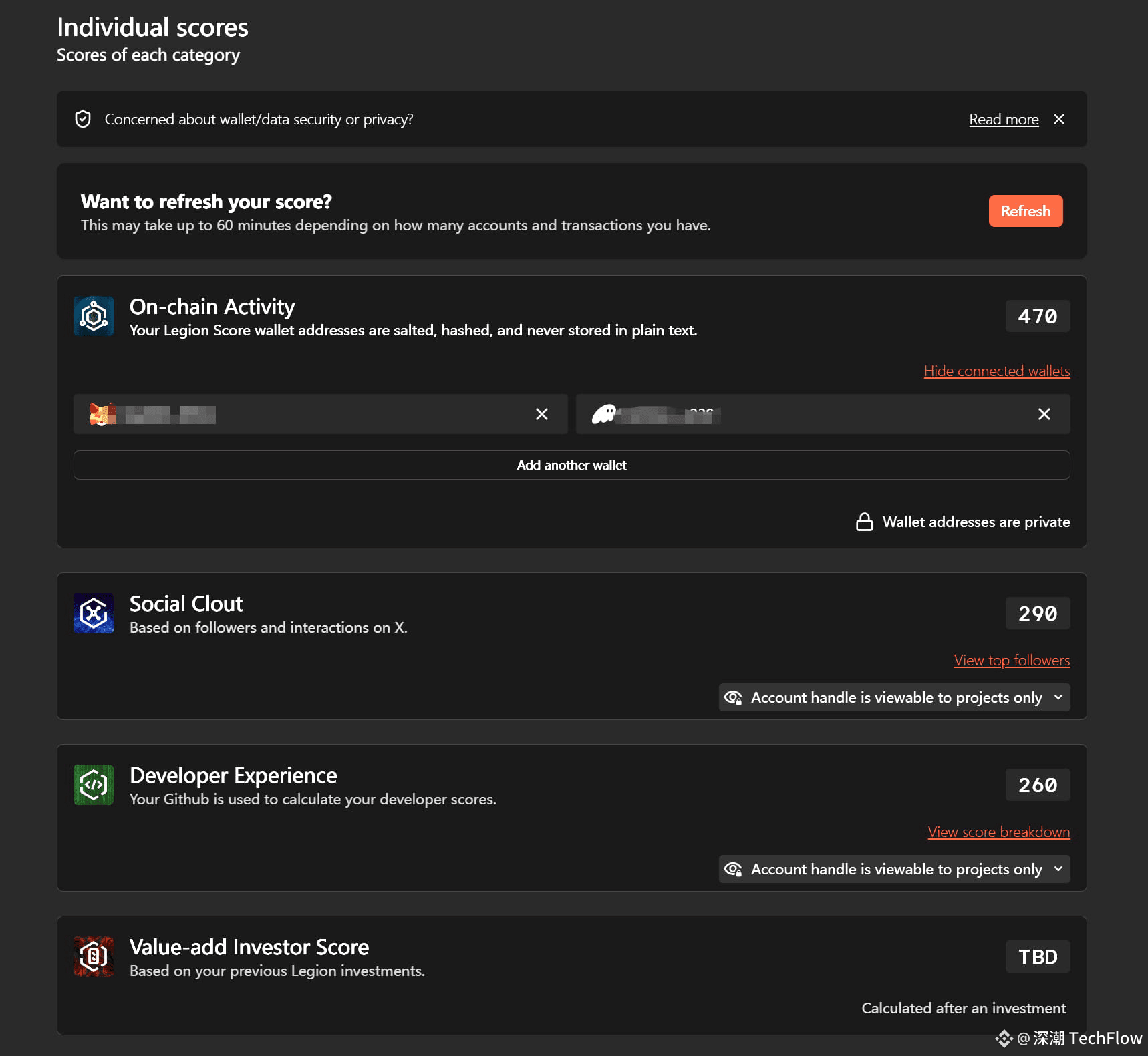Viewport: 1148px width, 1056px height.
Task: Click the Value-add Investor Score icon
Action: (x=94, y=956)
